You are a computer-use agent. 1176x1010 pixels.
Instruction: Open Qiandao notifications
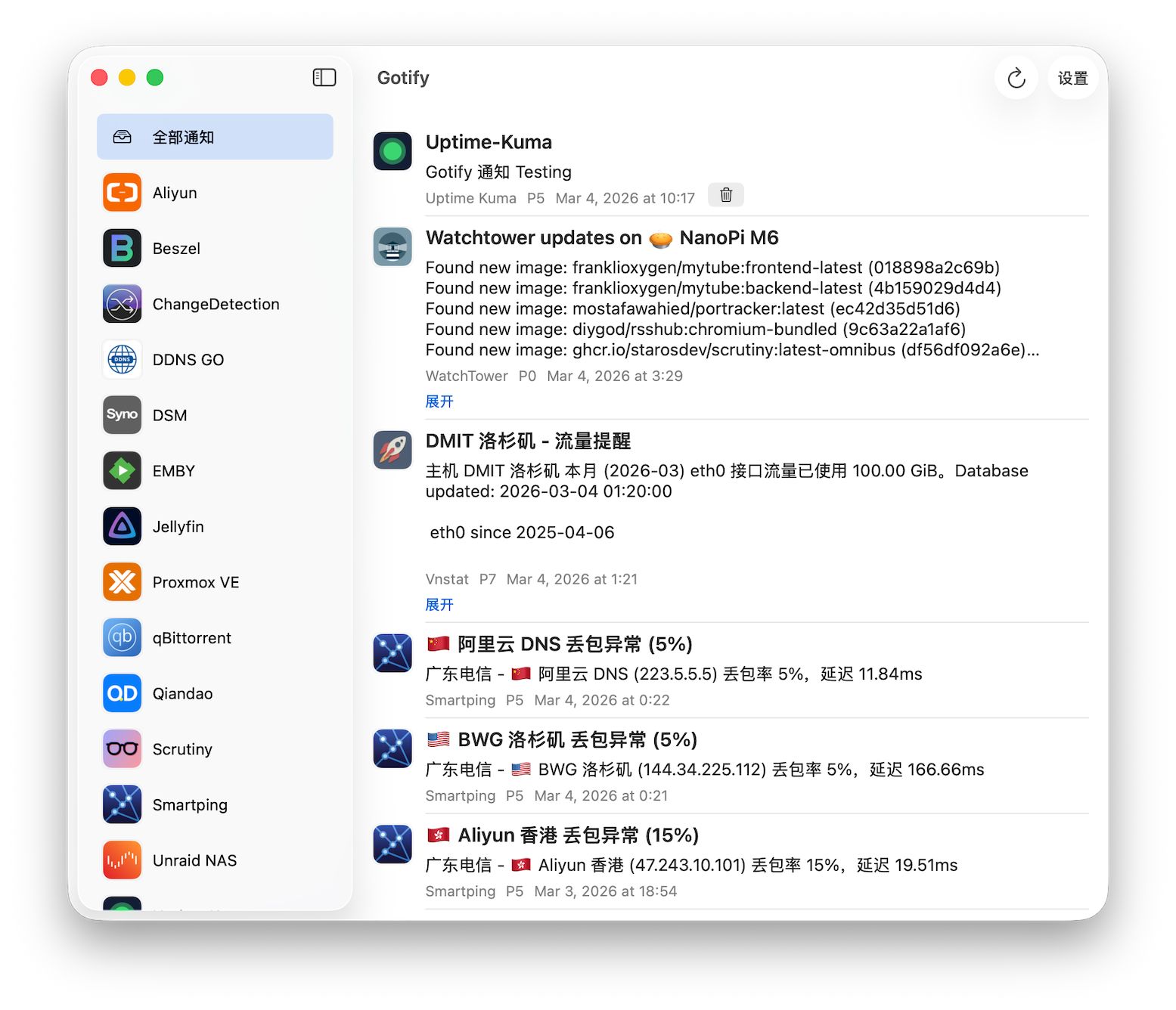(182, 693)
